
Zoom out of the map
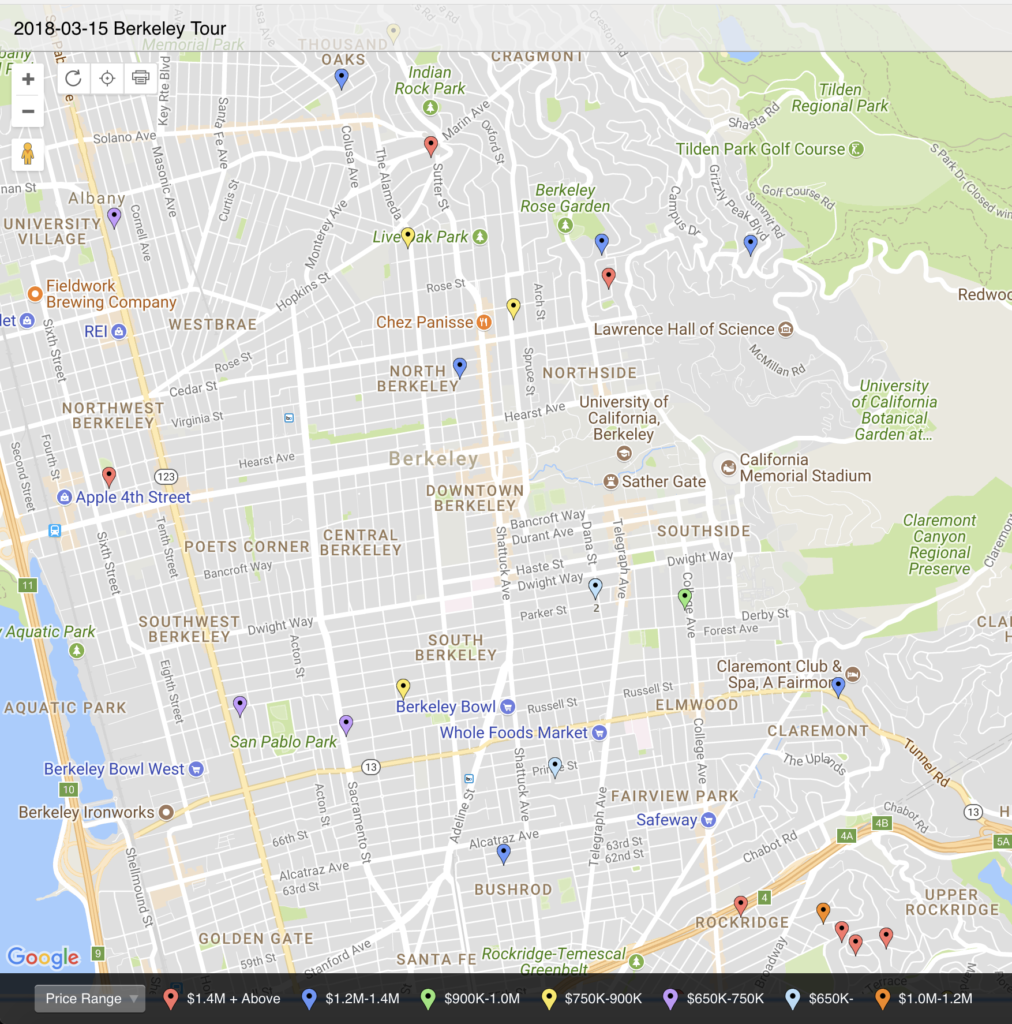pyautogui.click(x=28, y=111)
